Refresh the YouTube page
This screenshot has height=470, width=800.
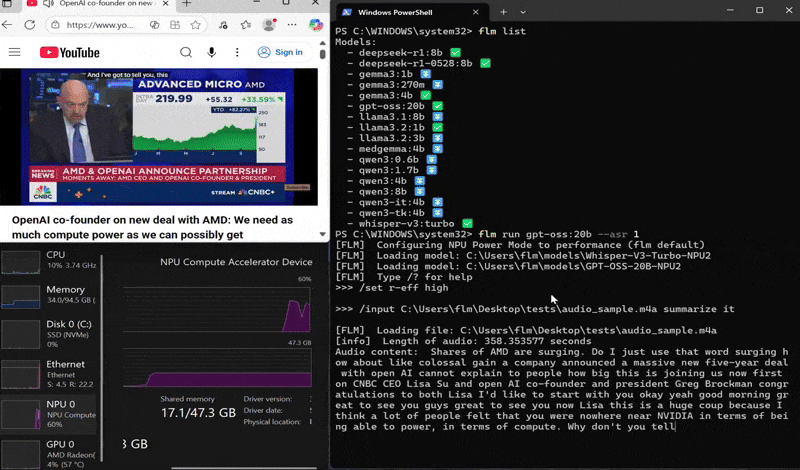pyautogui.click(x=30, y=25)
